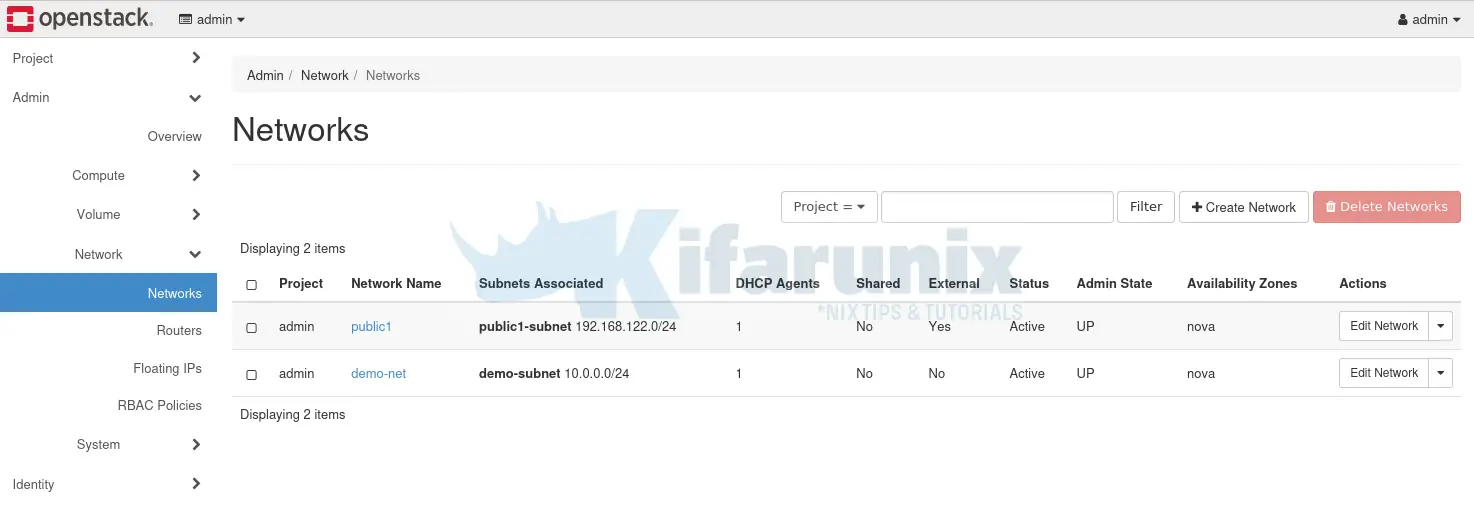Focus the filter text input field
Image resolution: width=1474 pixels, height=520 pixels.
(x=997, y=207)
